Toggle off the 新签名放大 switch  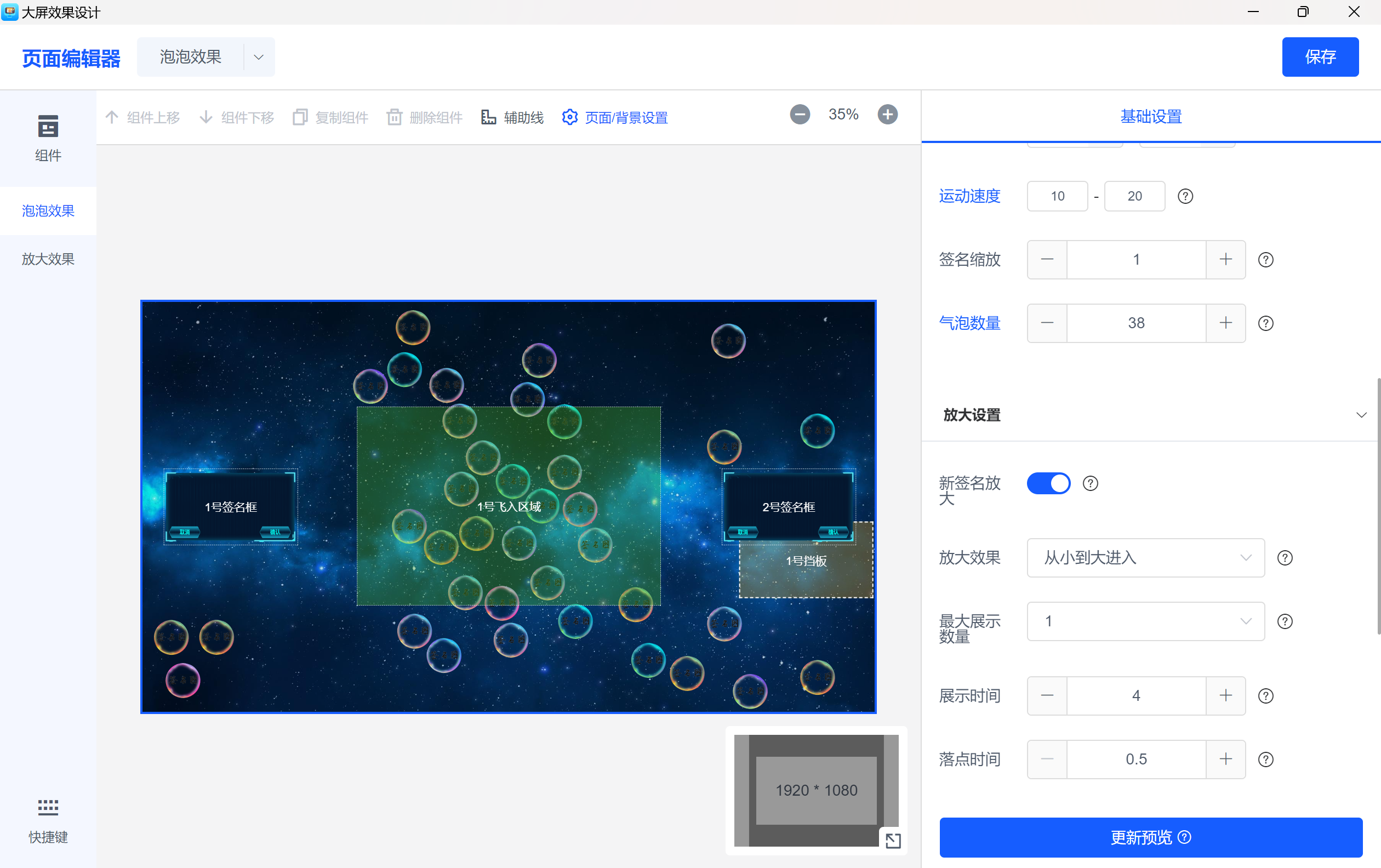(x=1048, y=483)
